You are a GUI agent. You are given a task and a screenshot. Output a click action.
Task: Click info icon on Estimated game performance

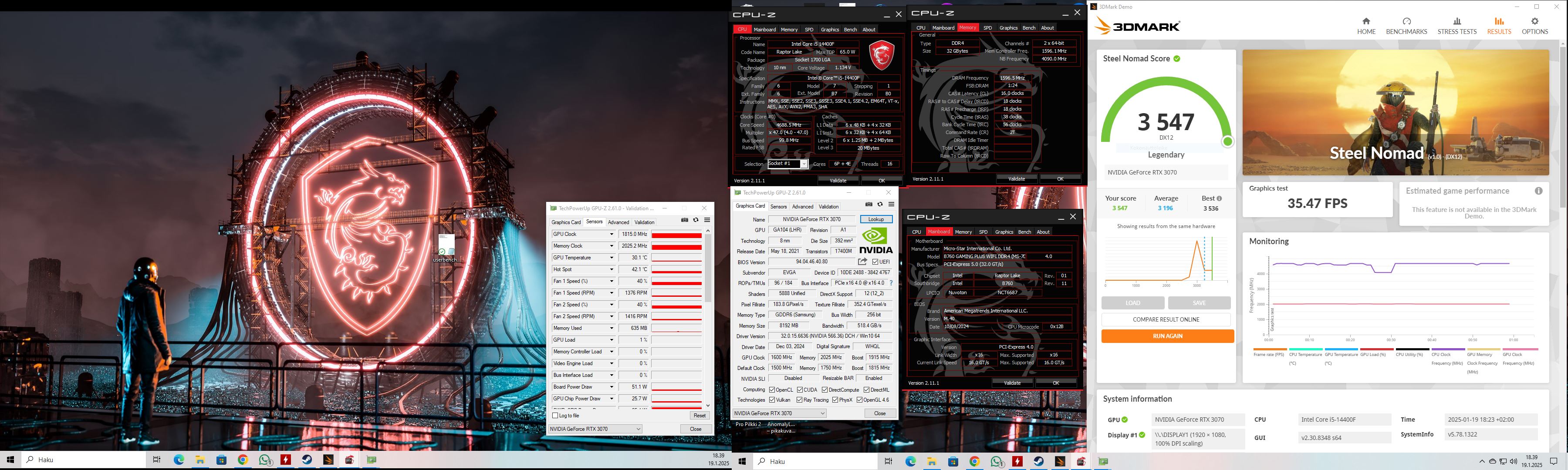pyautogui.click(x=1538, y=191)
